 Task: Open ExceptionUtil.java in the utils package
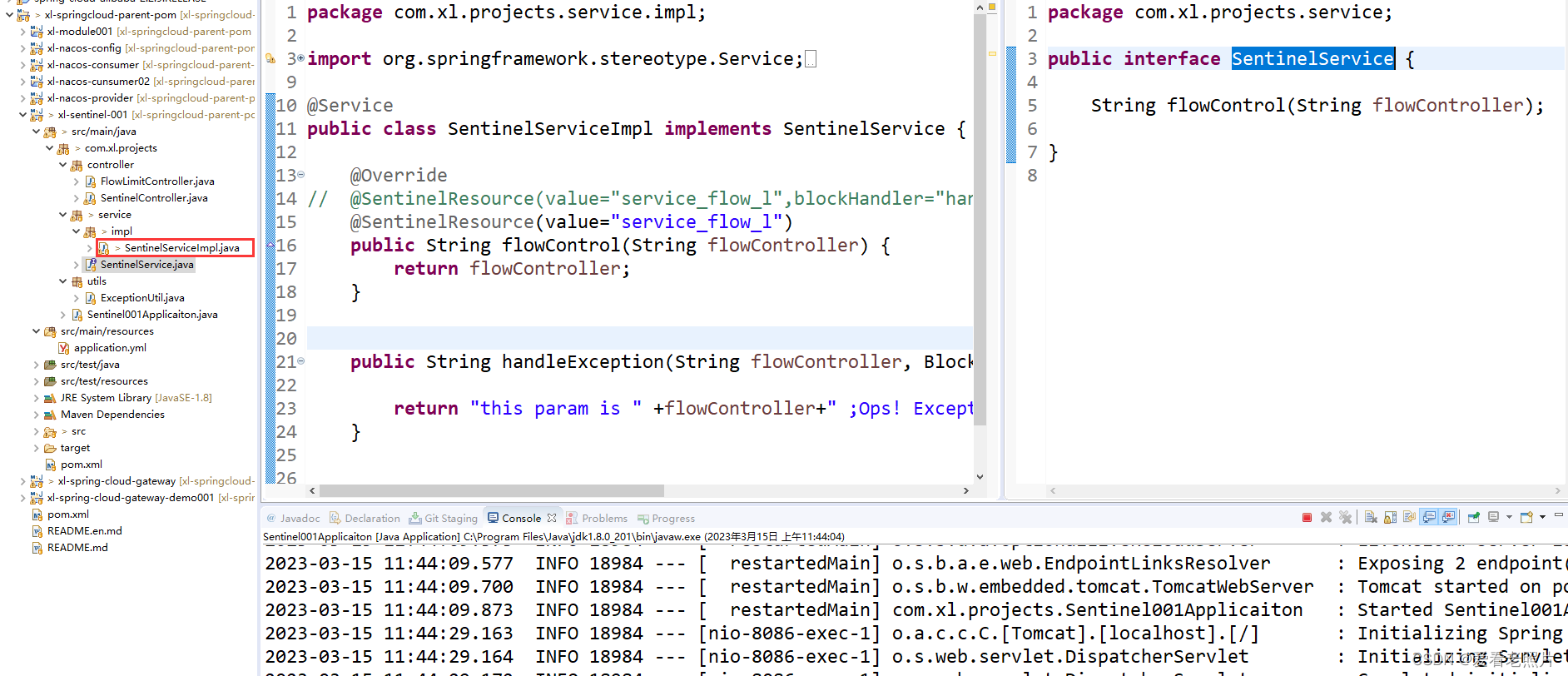pyautogui.click(x=142, y=298)
